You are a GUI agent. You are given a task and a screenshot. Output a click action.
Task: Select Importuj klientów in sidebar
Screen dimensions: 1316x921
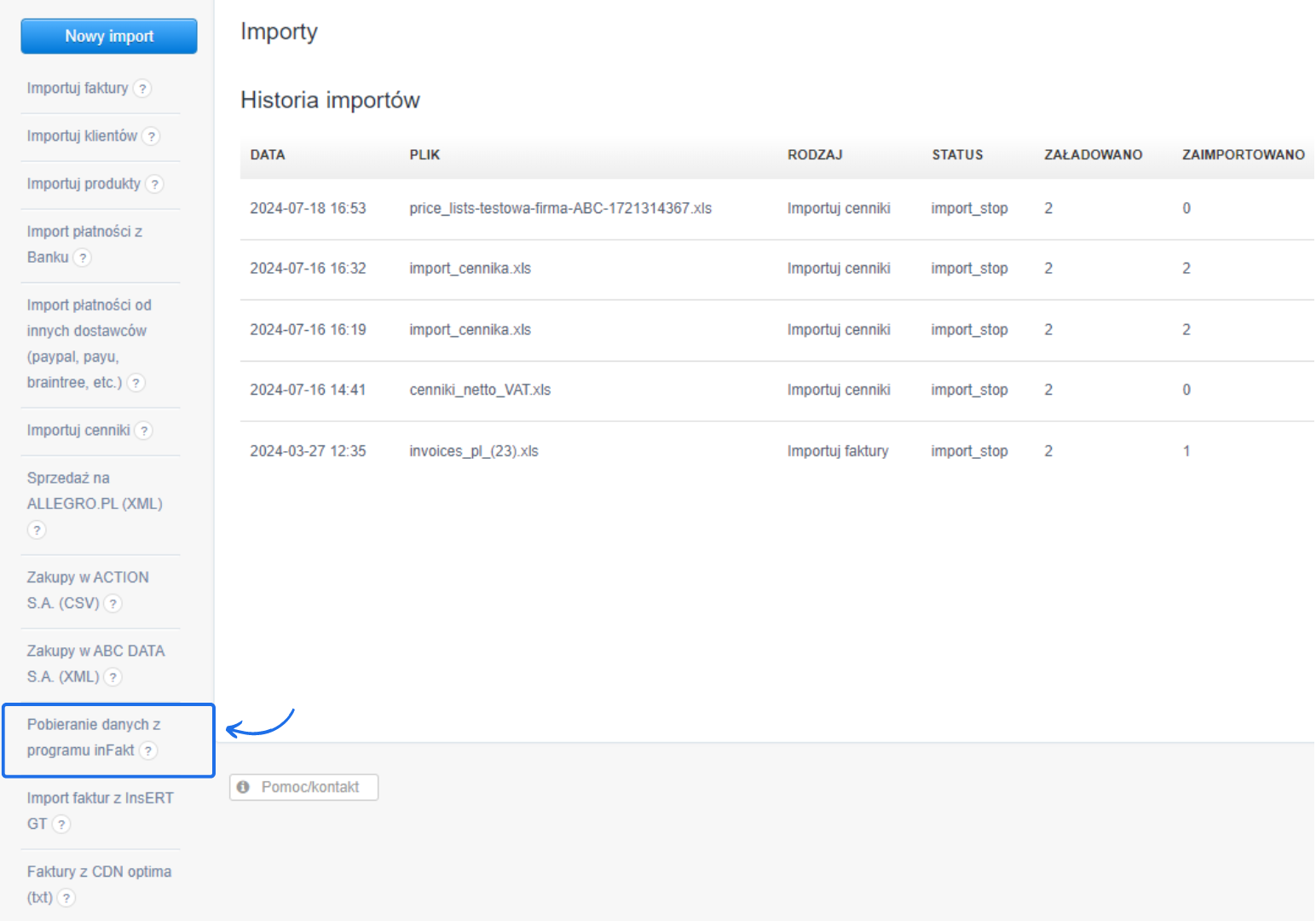pyautogui.click(x=82, y=136)
